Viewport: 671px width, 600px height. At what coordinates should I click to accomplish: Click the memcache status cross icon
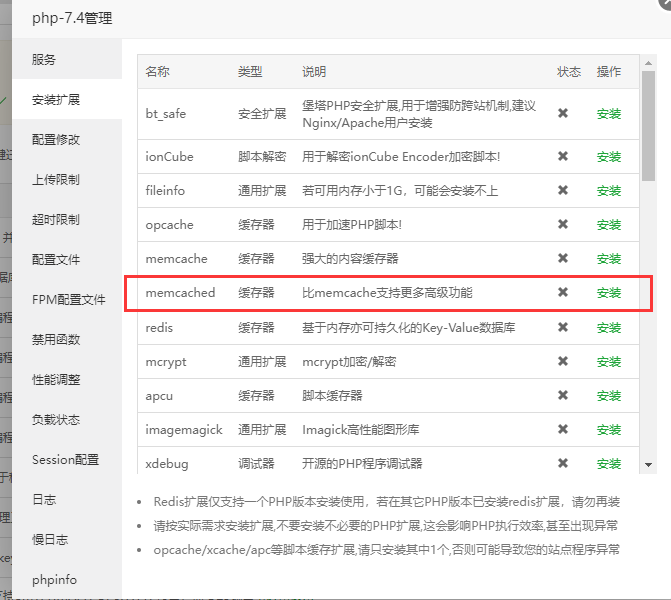563,258
